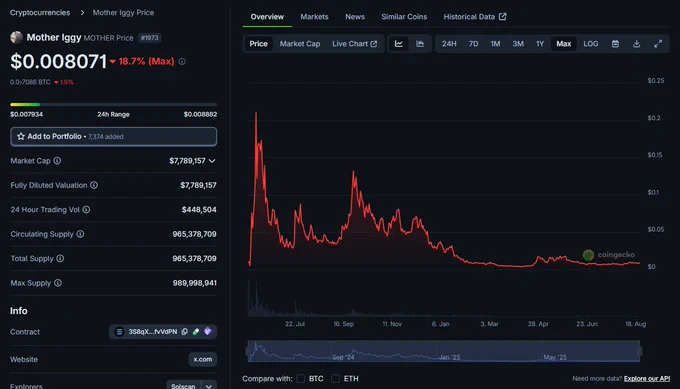Click the Solana chain icon in contract
This screenshot has height=389, width=680.
click(x=119, y=332)
